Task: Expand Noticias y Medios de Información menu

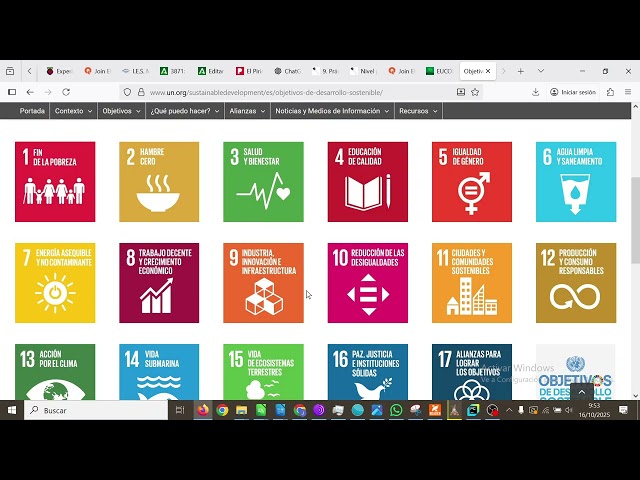Action: pyautogui.click(x=332, y=111)
